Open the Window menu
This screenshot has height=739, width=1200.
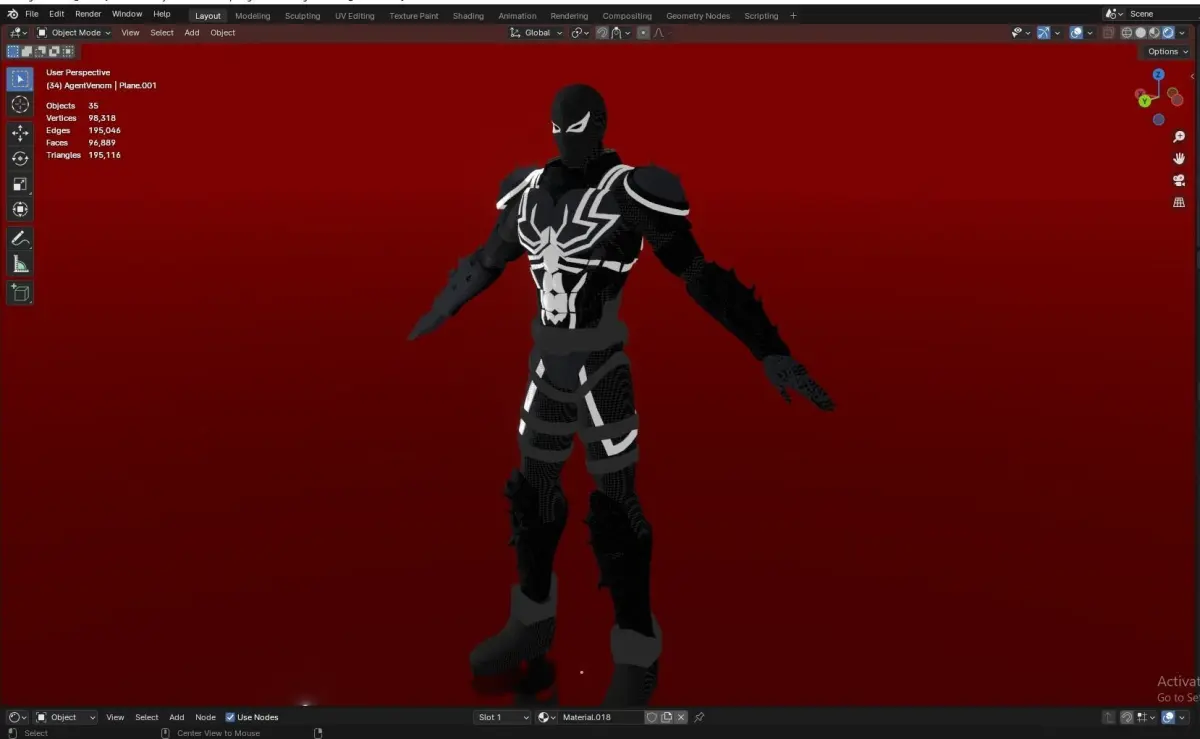(x=127, y=14)
